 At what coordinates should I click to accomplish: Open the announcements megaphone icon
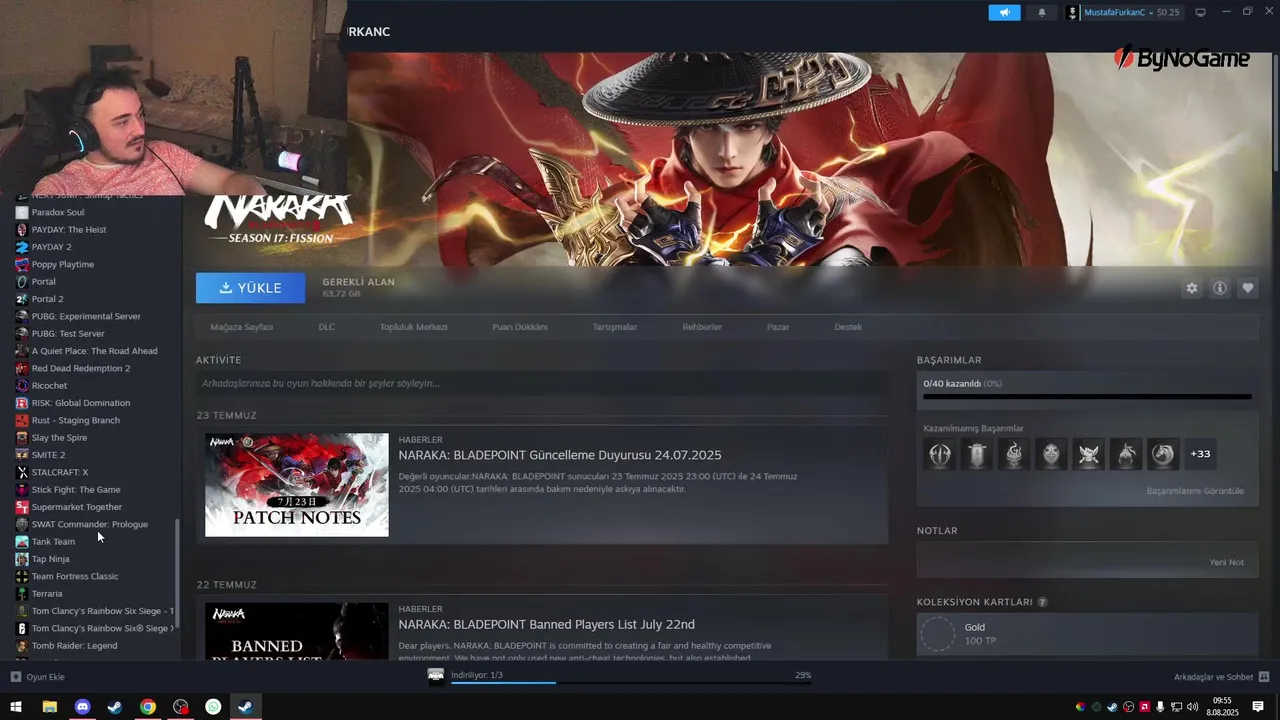(x=1004, y=12)
